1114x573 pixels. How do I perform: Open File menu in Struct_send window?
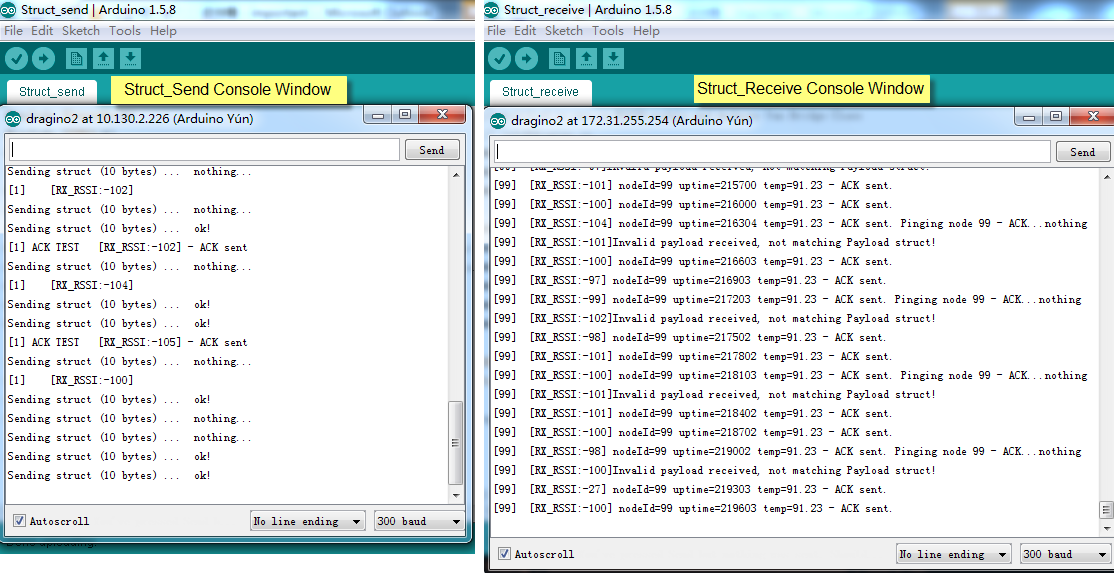click(x=13, y=31)
